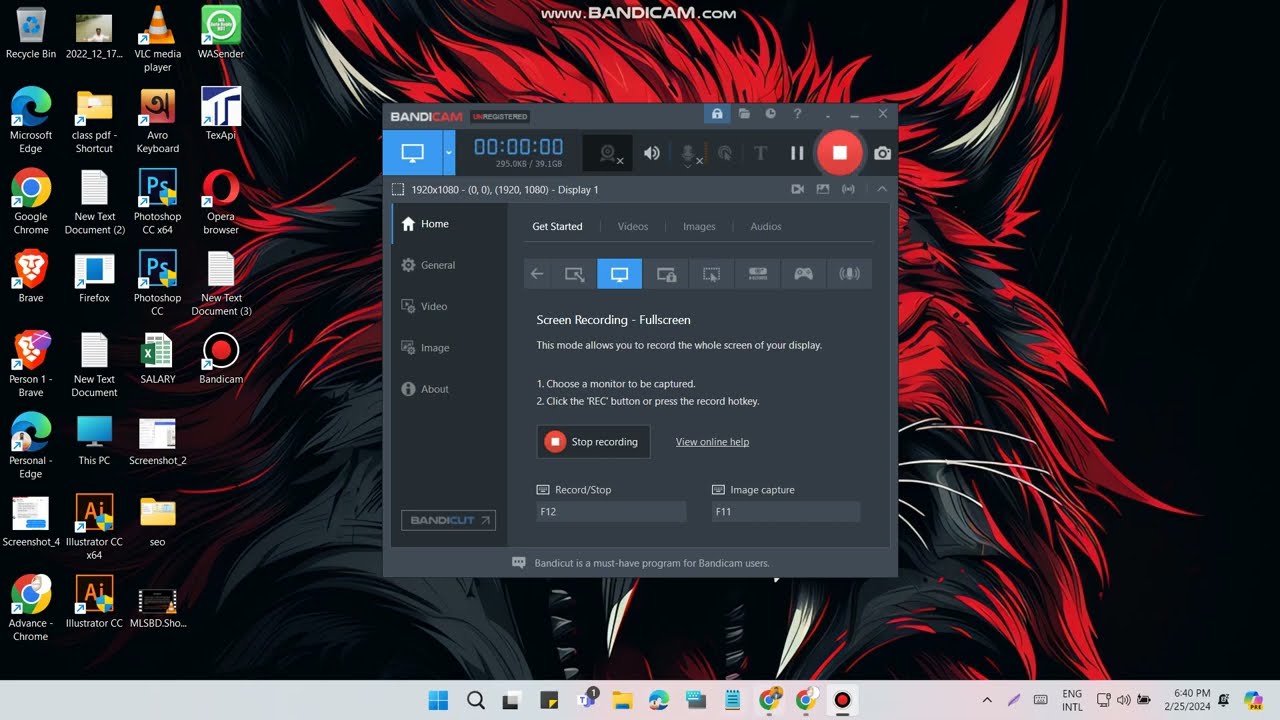Click the Stop recording button

(593, 442)
